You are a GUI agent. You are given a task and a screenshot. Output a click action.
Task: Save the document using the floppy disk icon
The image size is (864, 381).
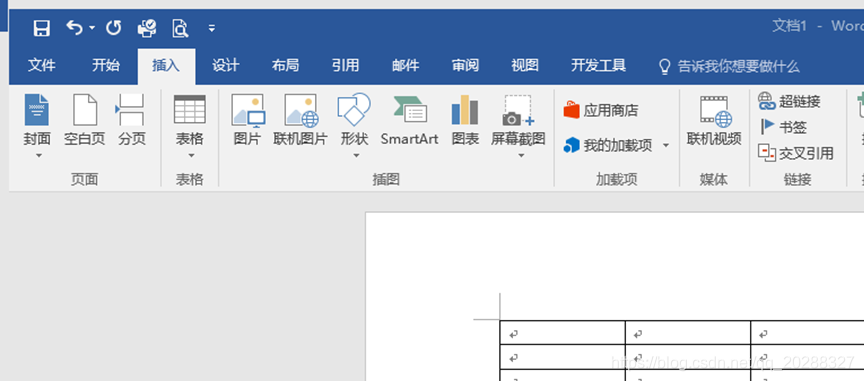tap(42, 28)
